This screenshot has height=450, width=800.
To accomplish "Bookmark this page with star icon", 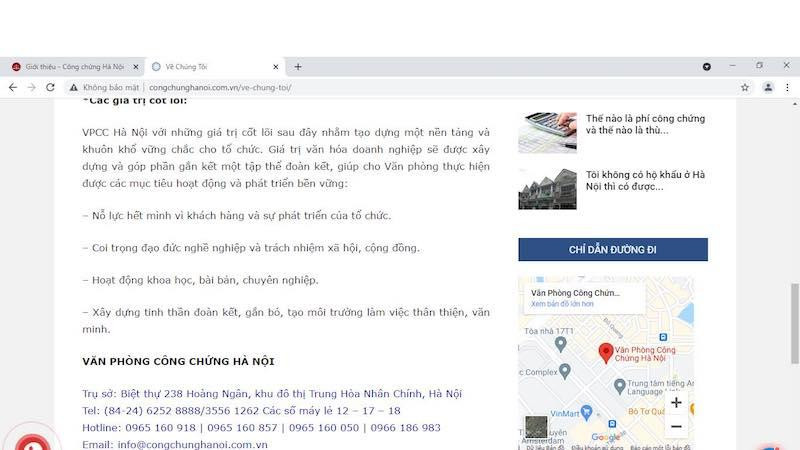I will (745, 88).
